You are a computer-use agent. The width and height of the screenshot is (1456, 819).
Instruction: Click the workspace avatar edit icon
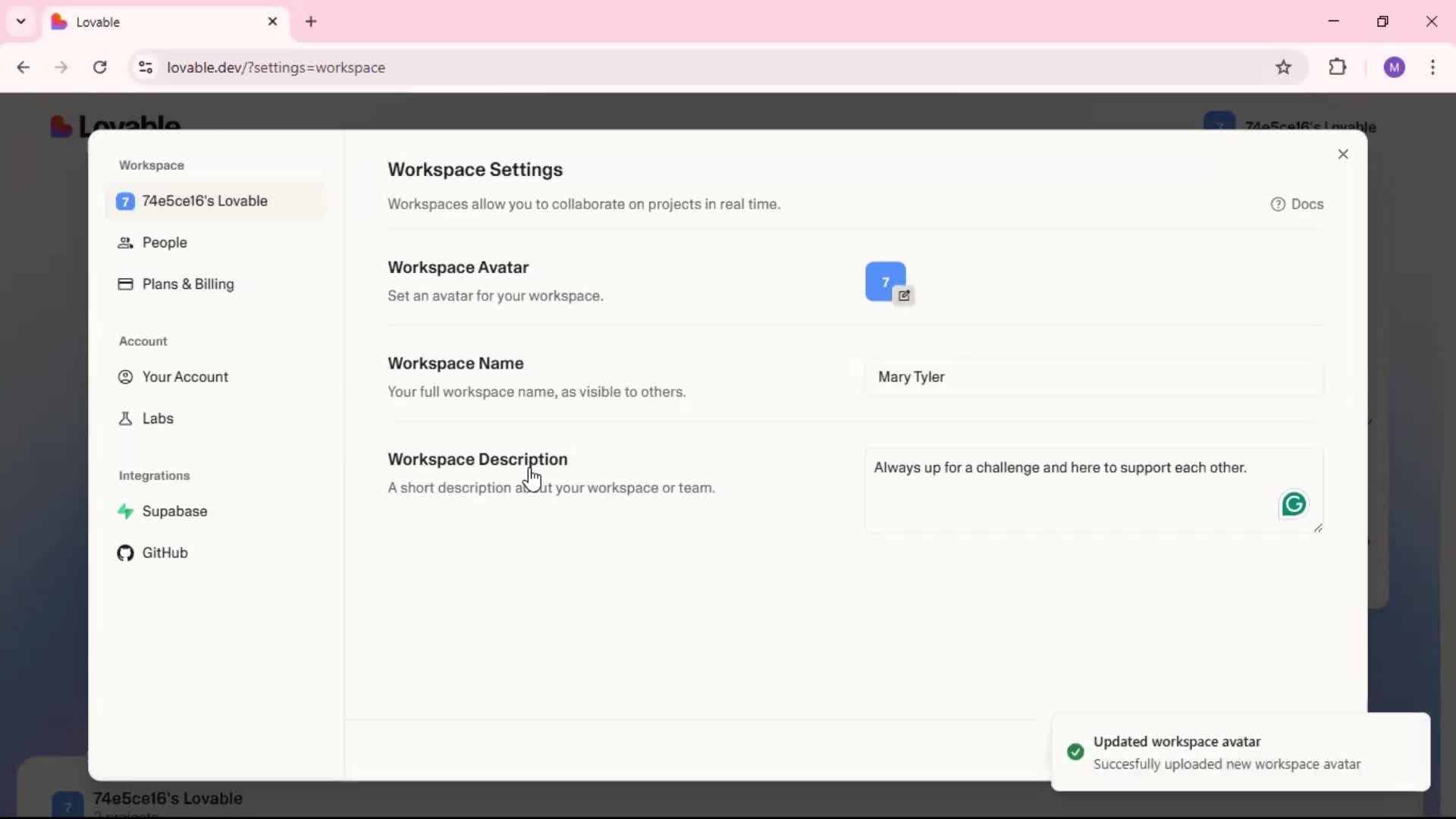coord(904,296)
